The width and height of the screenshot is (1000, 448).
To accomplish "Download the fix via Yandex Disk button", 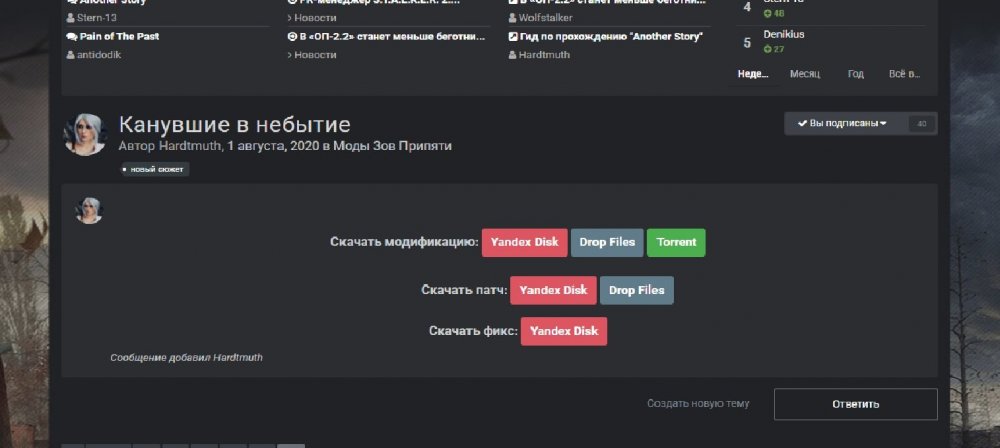I will [563, 331].
